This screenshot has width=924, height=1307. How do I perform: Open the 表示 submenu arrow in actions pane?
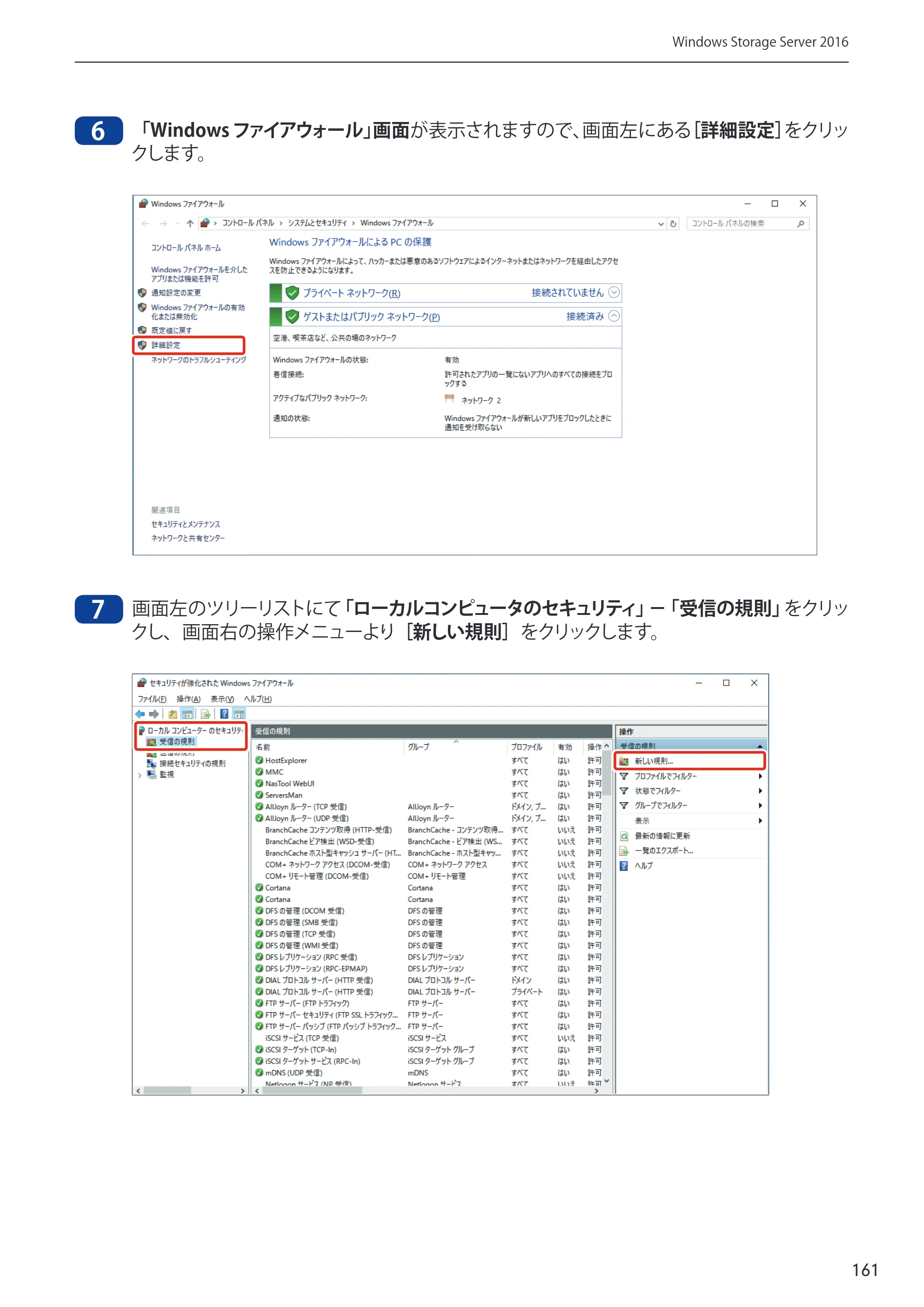tap(760, 821)
